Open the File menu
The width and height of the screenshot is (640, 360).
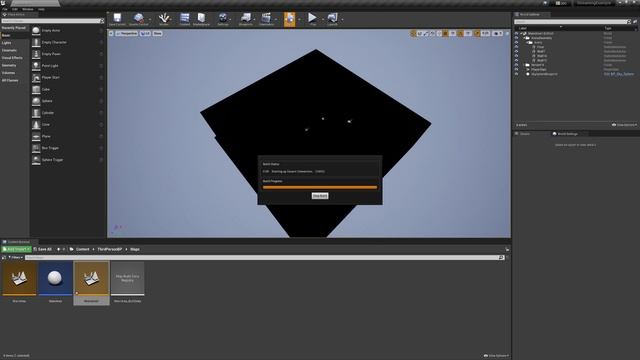(5, 9)
